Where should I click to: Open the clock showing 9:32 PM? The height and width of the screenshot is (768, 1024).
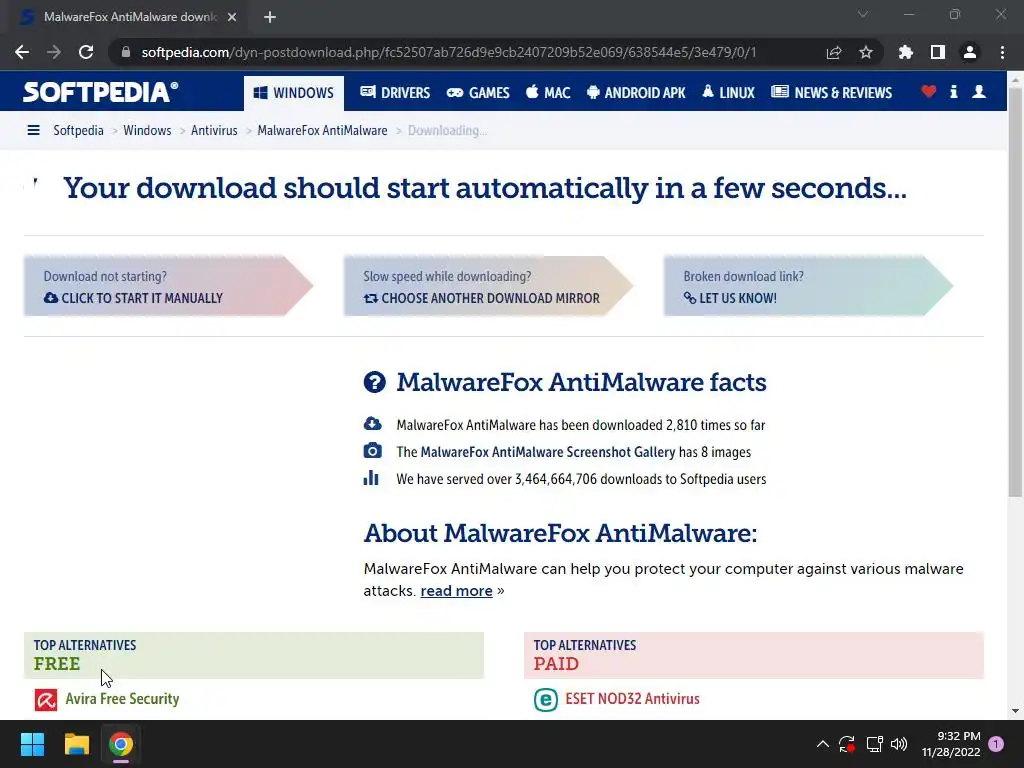951,744
